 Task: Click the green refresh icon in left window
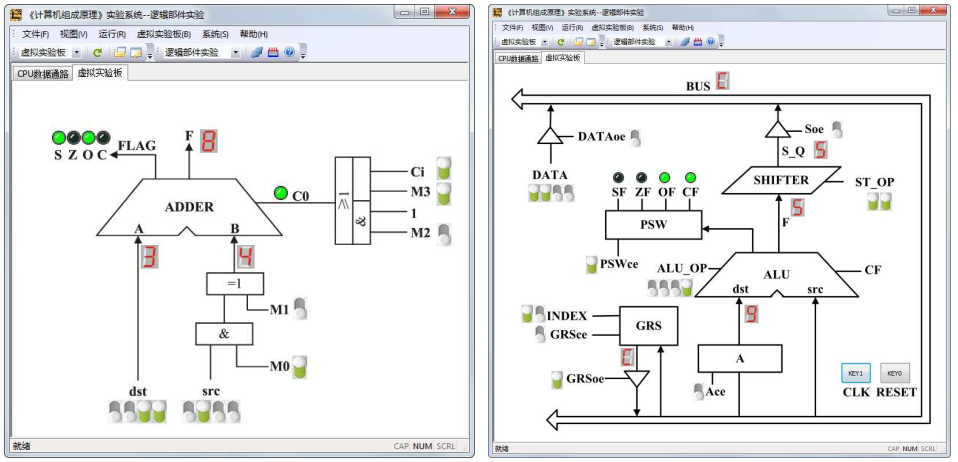(x=97, y=52)
